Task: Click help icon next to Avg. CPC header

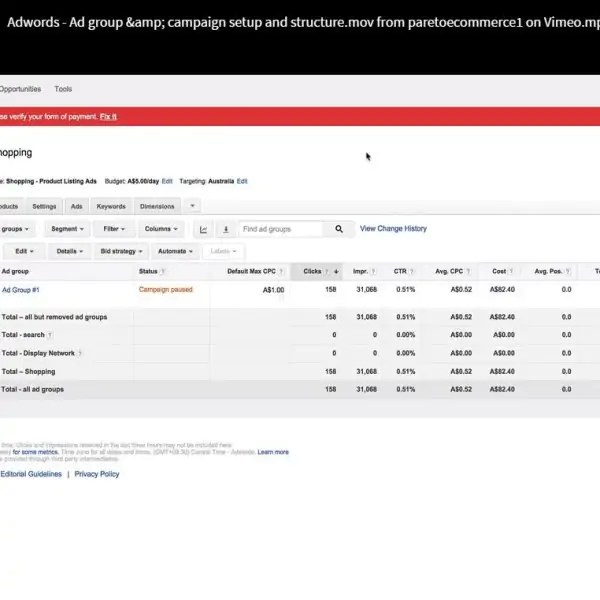Action: 468,271
